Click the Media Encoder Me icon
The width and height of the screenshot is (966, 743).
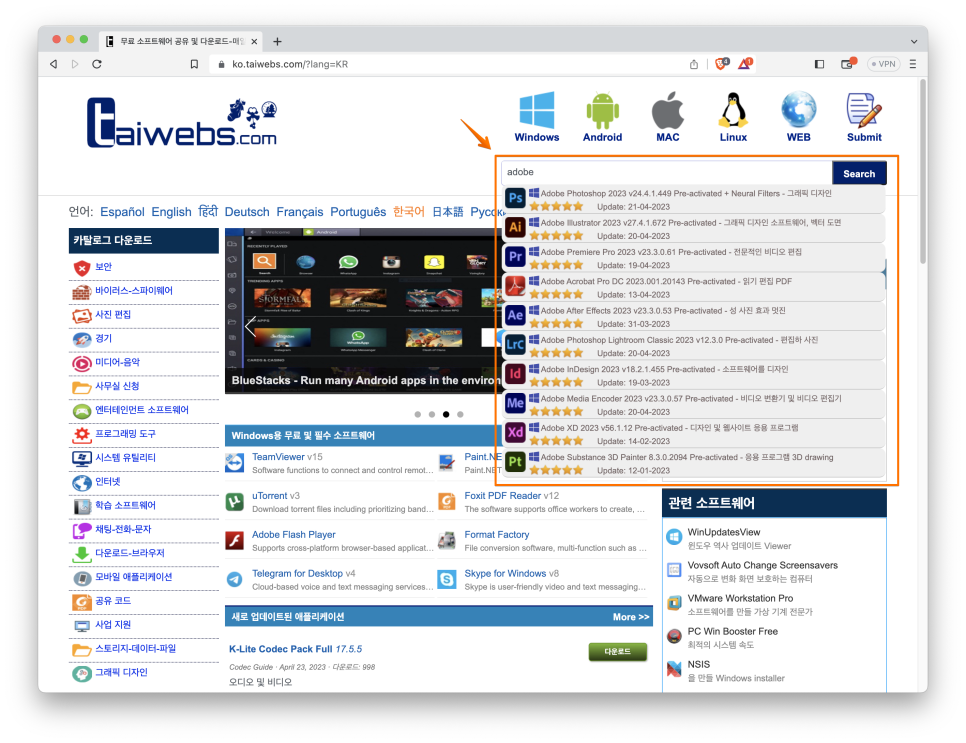515,404
